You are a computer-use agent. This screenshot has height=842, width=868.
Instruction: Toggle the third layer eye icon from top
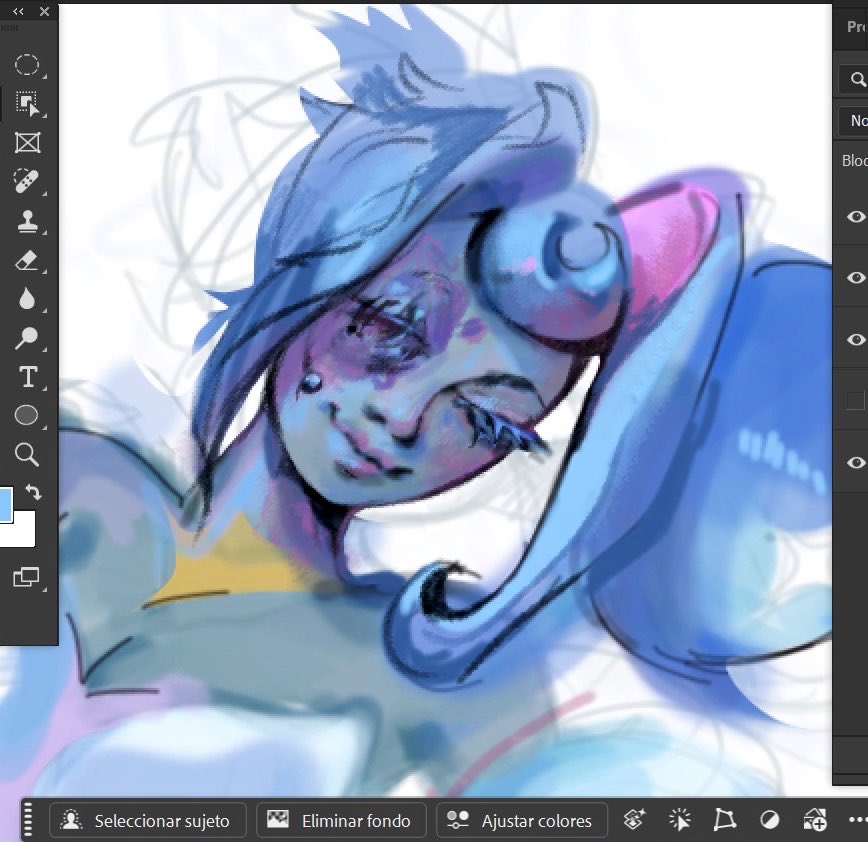pyautogui.click(x=856, y=339)
